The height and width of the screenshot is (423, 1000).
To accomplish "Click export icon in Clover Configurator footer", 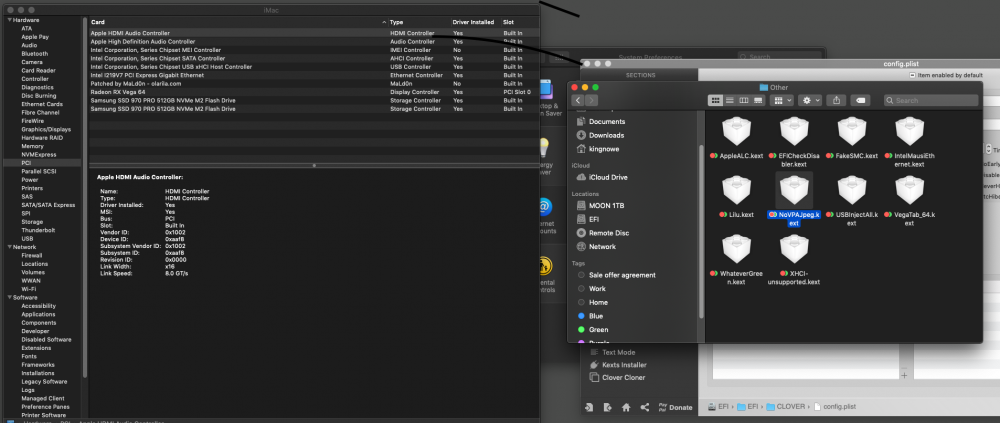I will [x=607, y=407].
